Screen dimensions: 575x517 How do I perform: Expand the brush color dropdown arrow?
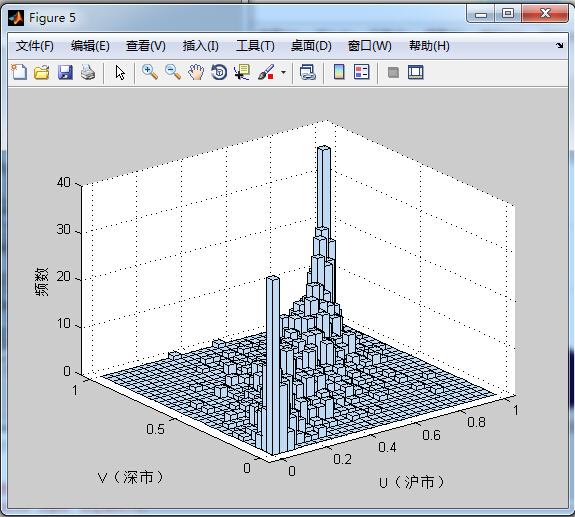click(x=283, y=72)
